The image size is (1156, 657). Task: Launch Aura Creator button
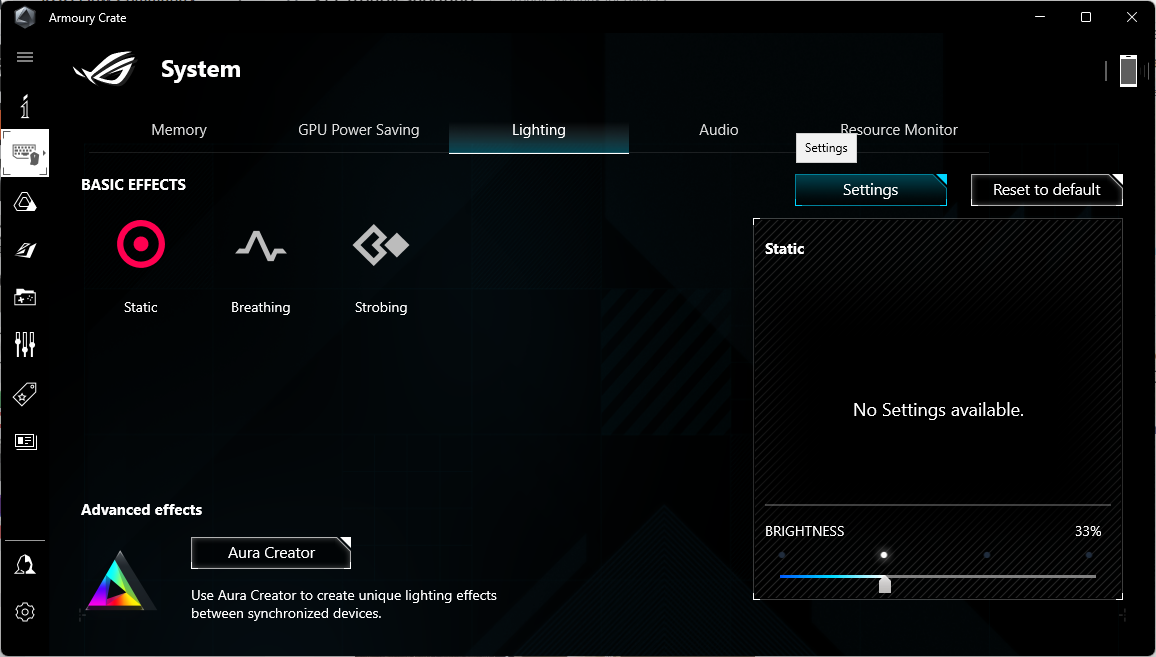271,553
